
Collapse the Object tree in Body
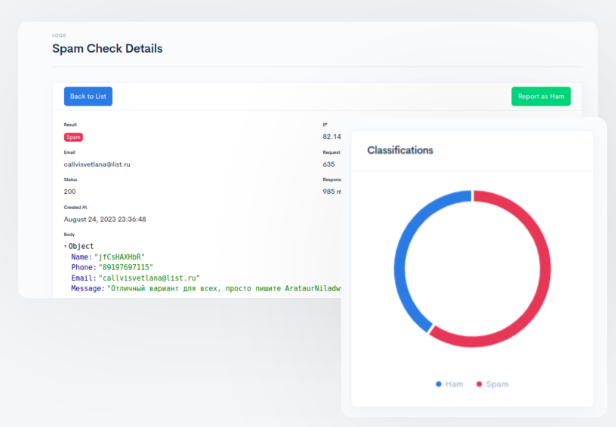(66, 246)
